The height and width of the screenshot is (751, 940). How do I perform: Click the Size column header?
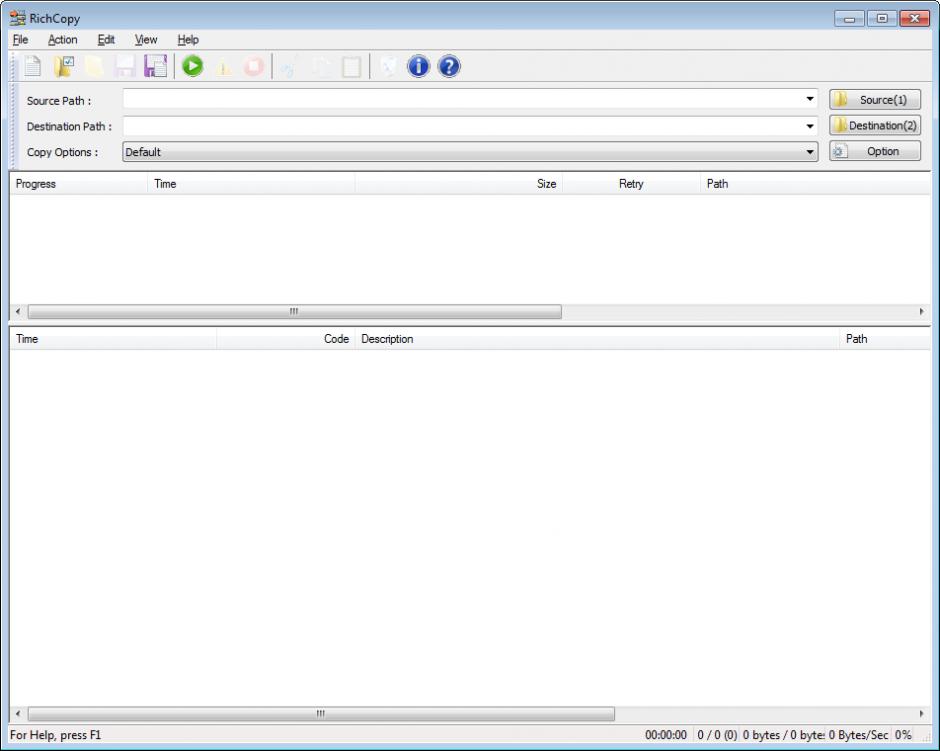point(459,183)
